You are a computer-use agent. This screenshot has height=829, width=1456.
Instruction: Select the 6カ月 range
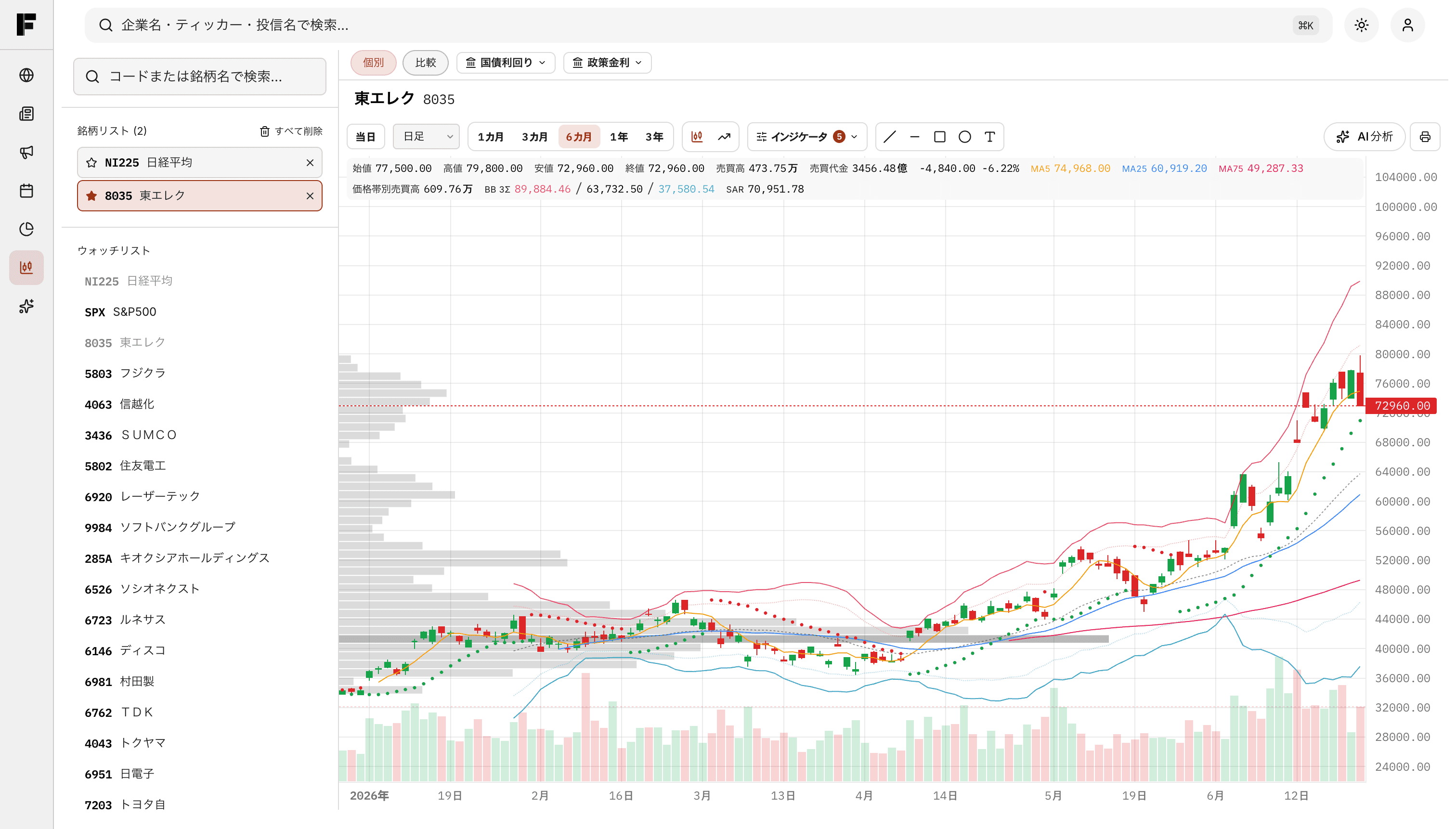[579, 137]
